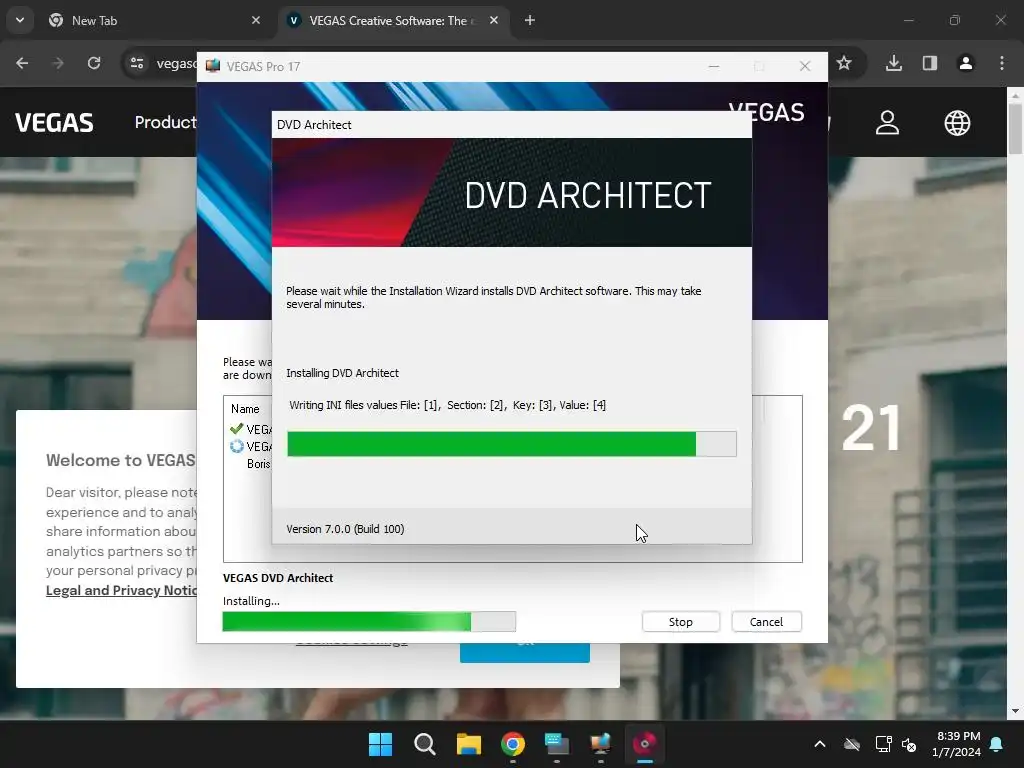Open Chrome's three-dot menu
Image resolution: width=1024 pixels, height=768 pixels.
[1002, 63]
